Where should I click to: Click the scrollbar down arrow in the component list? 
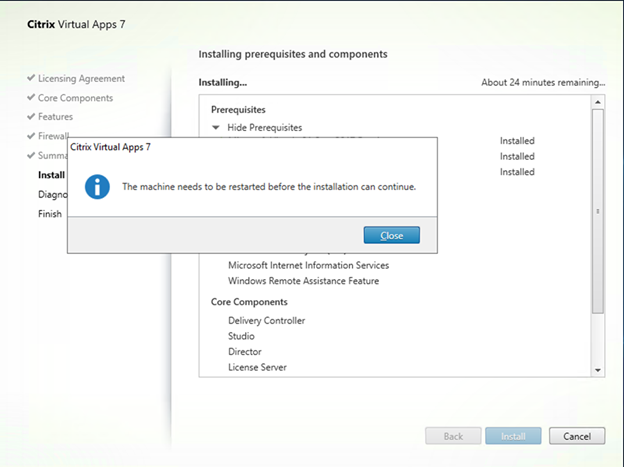point(598,370)
